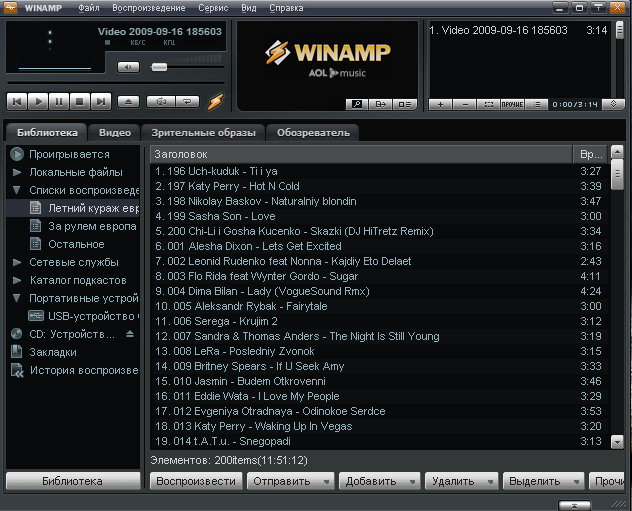This screenshot has width=632, height=511.
Task: Switch to the Обозреватель tab
Action: tap(313, 133)
